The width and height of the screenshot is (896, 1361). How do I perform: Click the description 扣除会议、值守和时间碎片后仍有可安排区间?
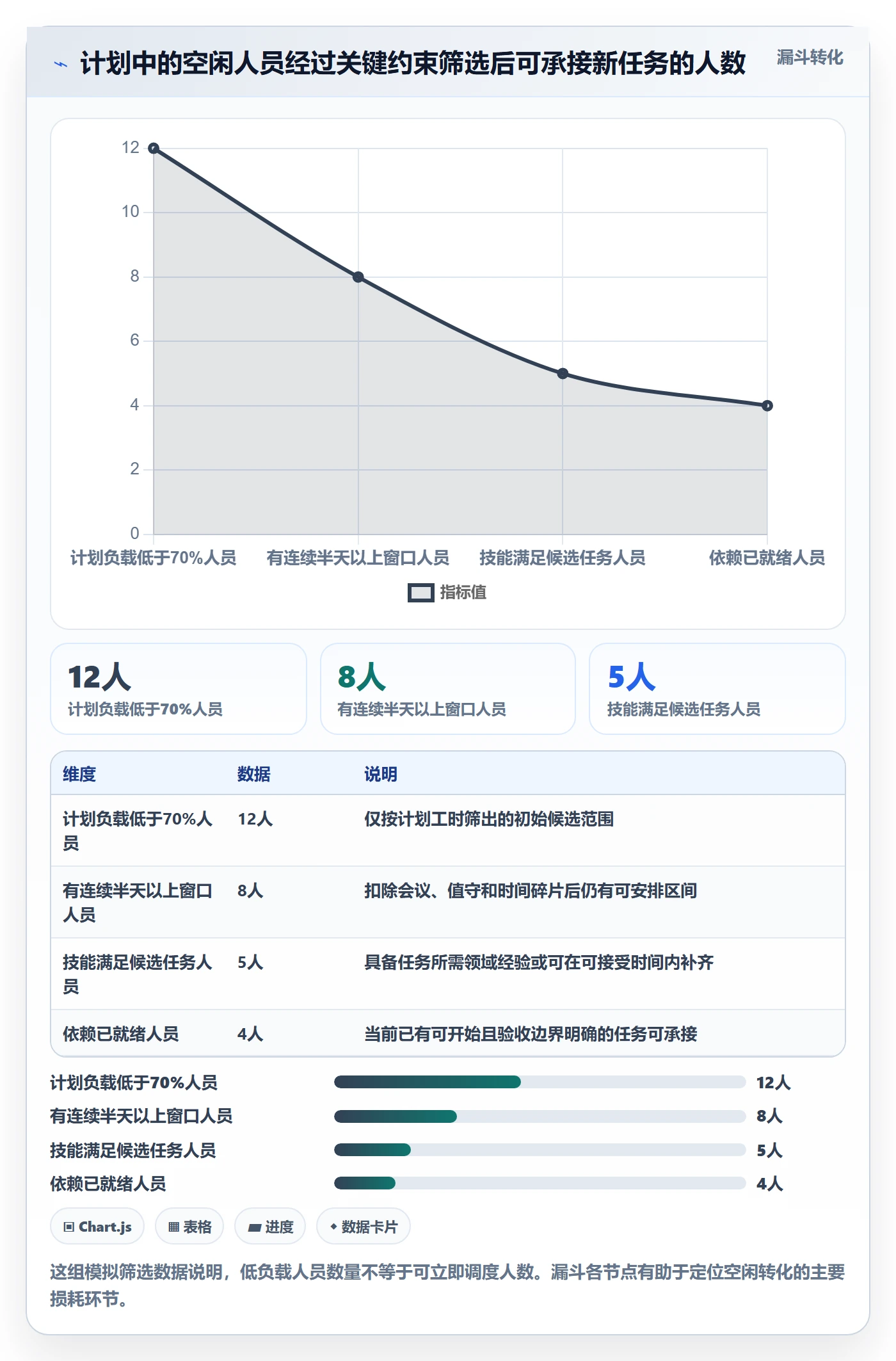click(x=531, y=891)
